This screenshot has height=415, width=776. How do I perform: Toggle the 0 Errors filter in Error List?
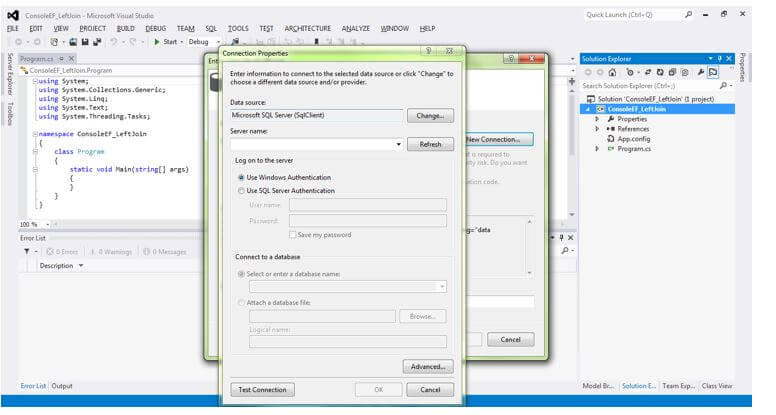pos(62,252)
